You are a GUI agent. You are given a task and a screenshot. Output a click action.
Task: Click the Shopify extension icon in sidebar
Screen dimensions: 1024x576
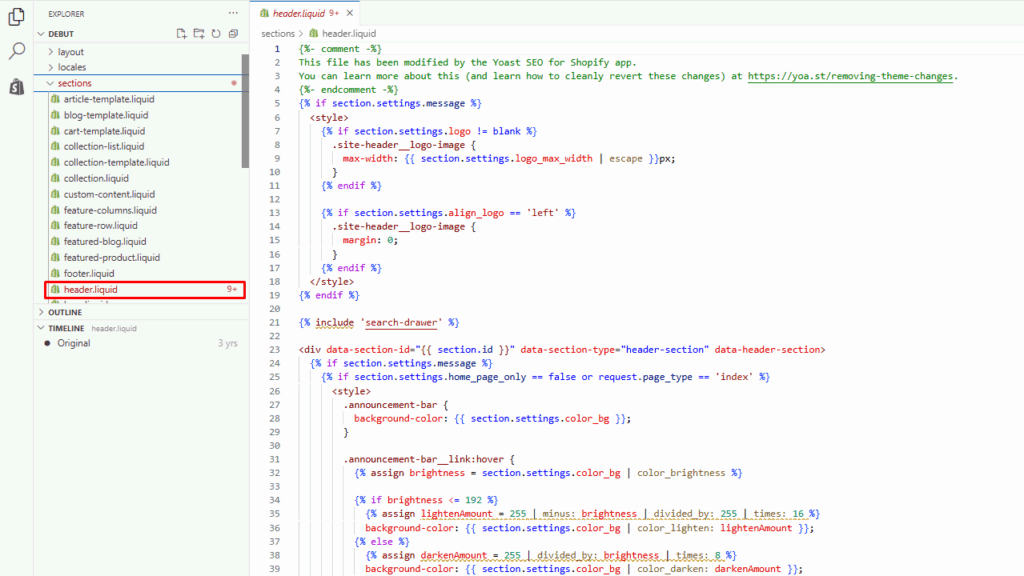point(13,86)
